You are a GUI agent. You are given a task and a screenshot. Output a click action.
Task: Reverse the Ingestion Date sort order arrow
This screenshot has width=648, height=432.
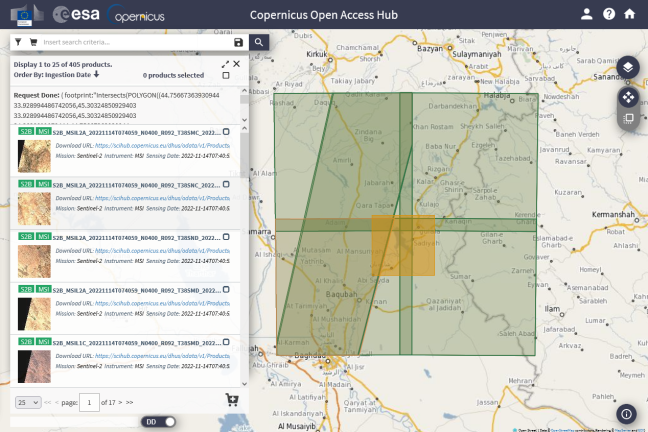[x=97, y=74]
